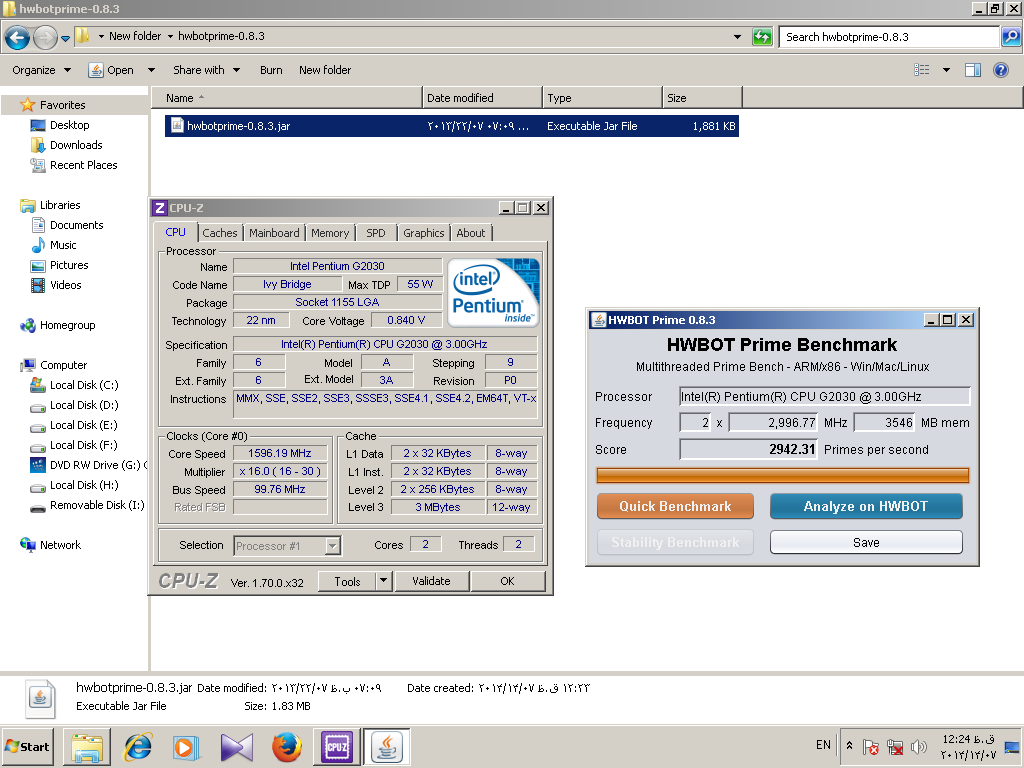Switch to the CPU-Z Caches tab
The height and width of the screenshot is (768, 1024).
[x=219, y=233]
